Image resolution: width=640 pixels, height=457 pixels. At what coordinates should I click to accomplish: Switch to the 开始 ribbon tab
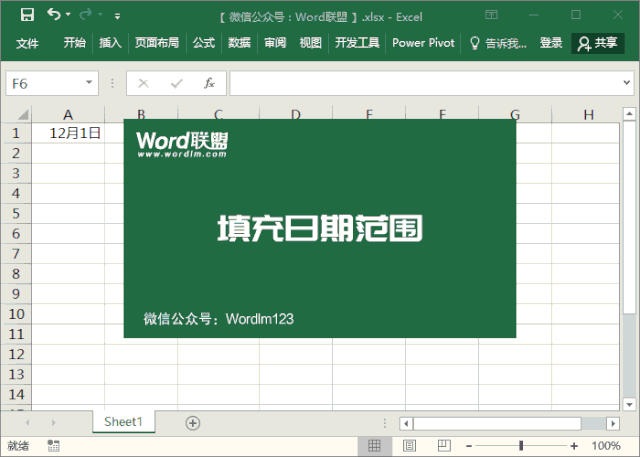pyautogui.click(x=75, y=43)
